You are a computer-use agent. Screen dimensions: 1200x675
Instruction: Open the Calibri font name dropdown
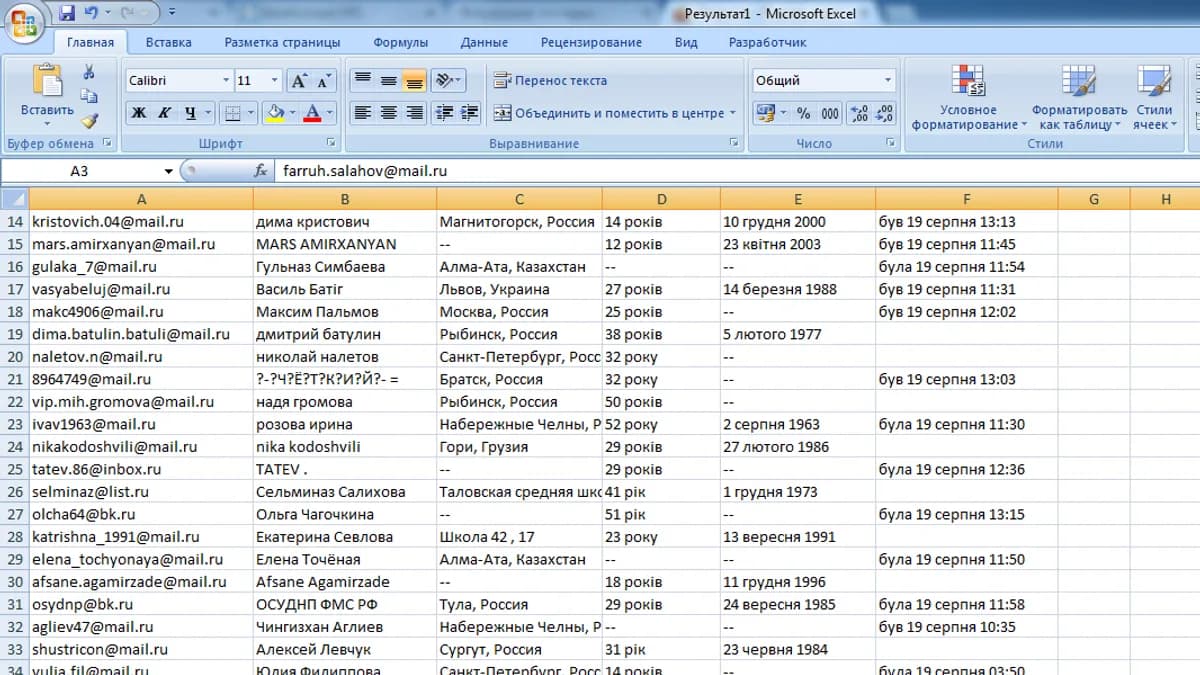pos(225,81)
